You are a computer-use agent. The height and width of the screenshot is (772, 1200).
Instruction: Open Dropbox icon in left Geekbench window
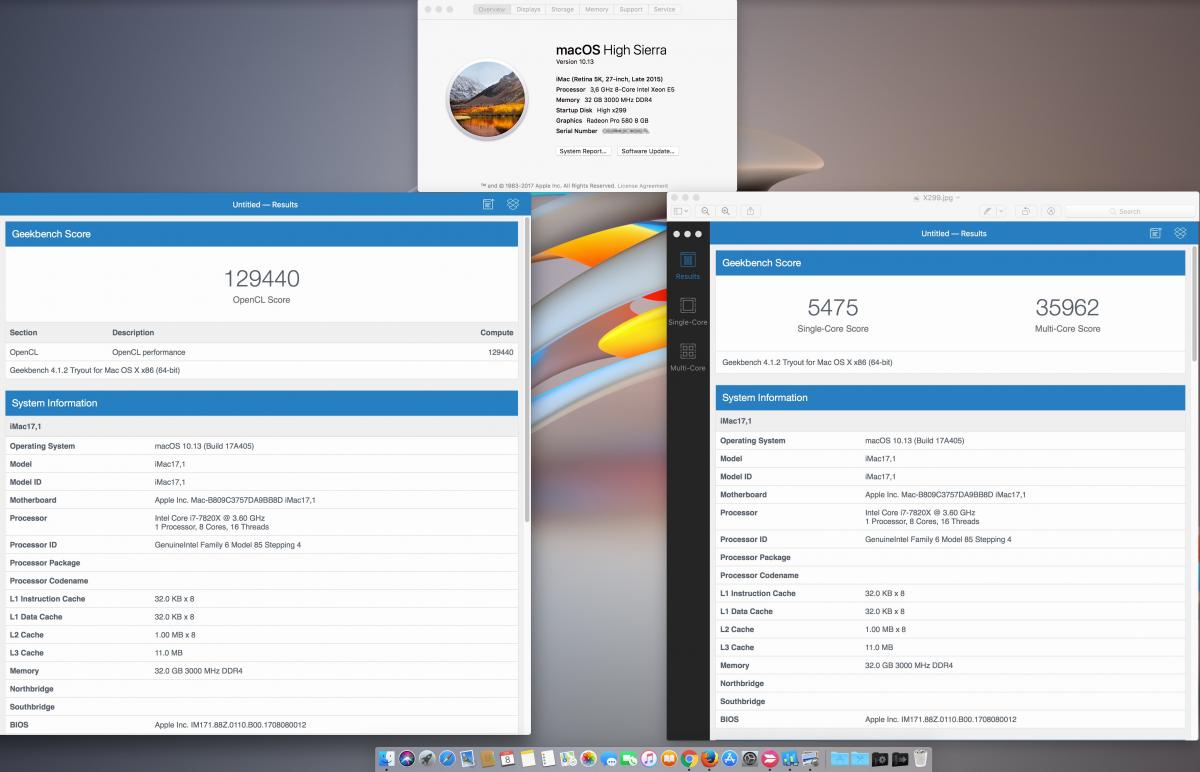[513, 204]
